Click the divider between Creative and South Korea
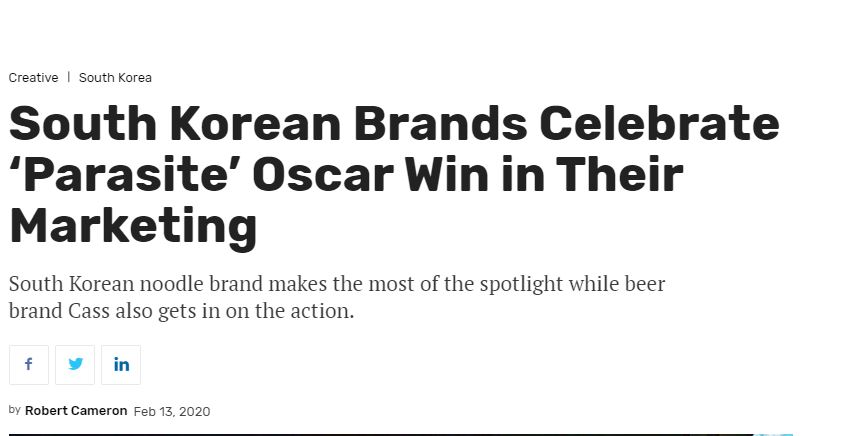Image resolution: width=841 pixels, height=436 pixels. (x=69, y=77)
